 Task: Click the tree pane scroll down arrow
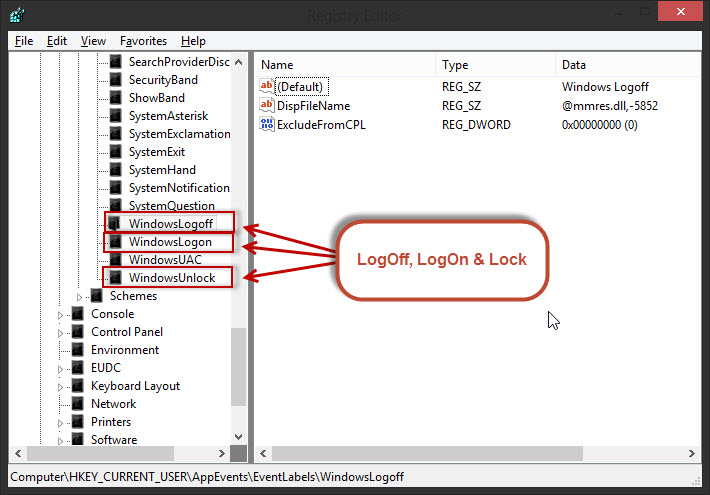[x=239, y=437]
